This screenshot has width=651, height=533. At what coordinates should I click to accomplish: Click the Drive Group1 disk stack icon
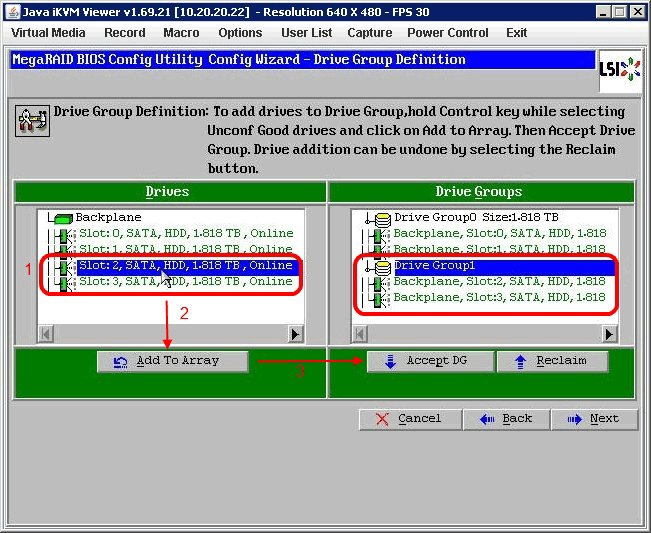point(382,267)
